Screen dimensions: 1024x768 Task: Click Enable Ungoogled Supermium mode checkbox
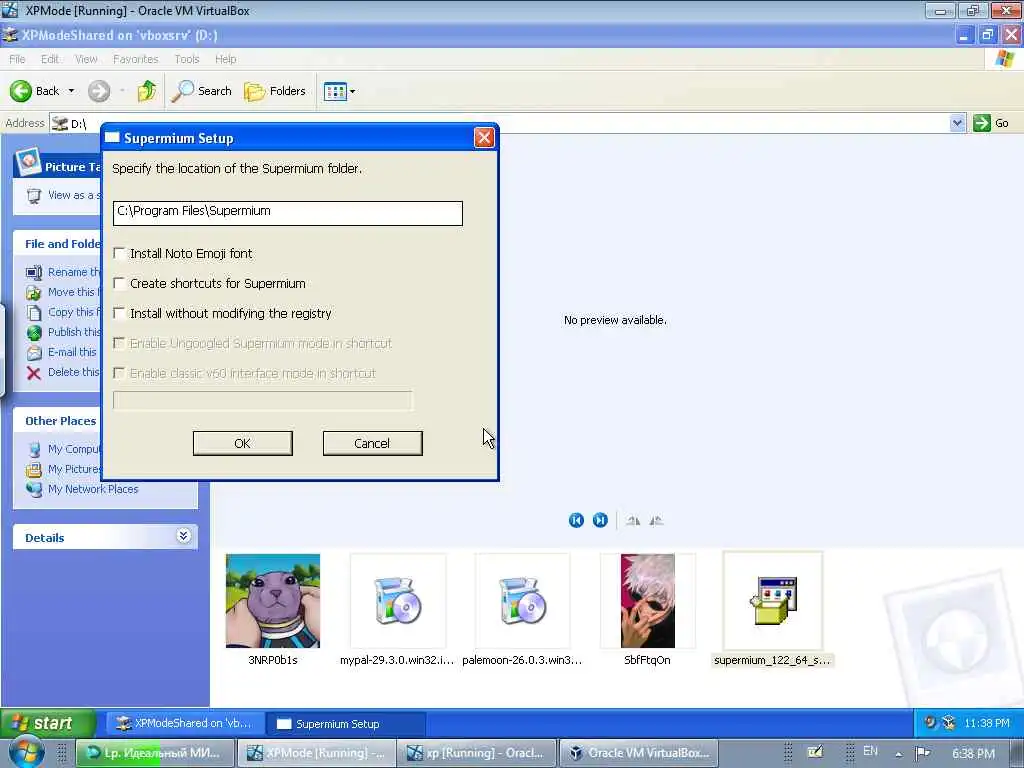[119, 343]
